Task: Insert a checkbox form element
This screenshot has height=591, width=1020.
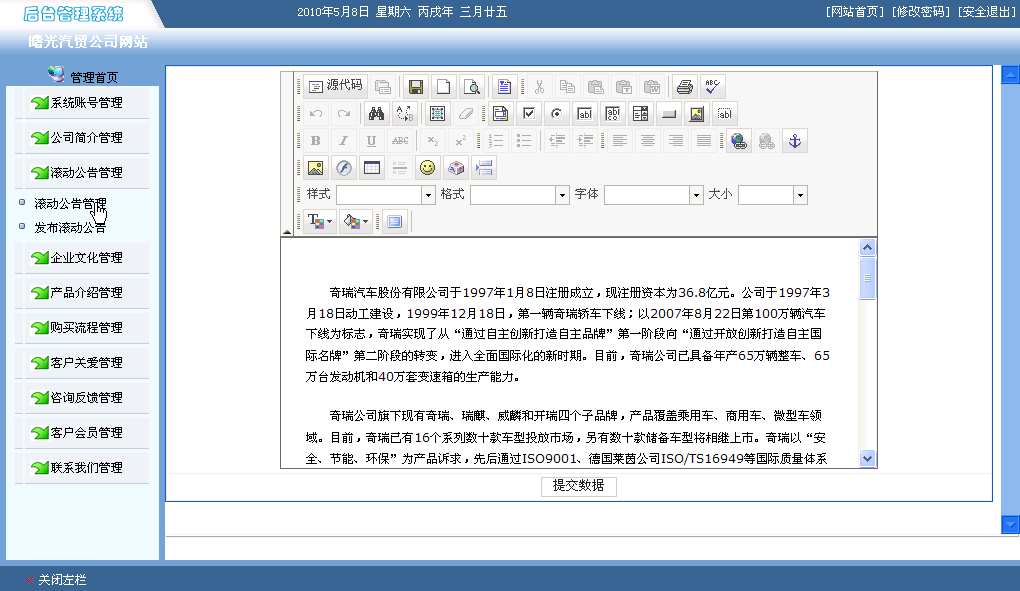Action: pyautogui.click(x=528, y=114)
